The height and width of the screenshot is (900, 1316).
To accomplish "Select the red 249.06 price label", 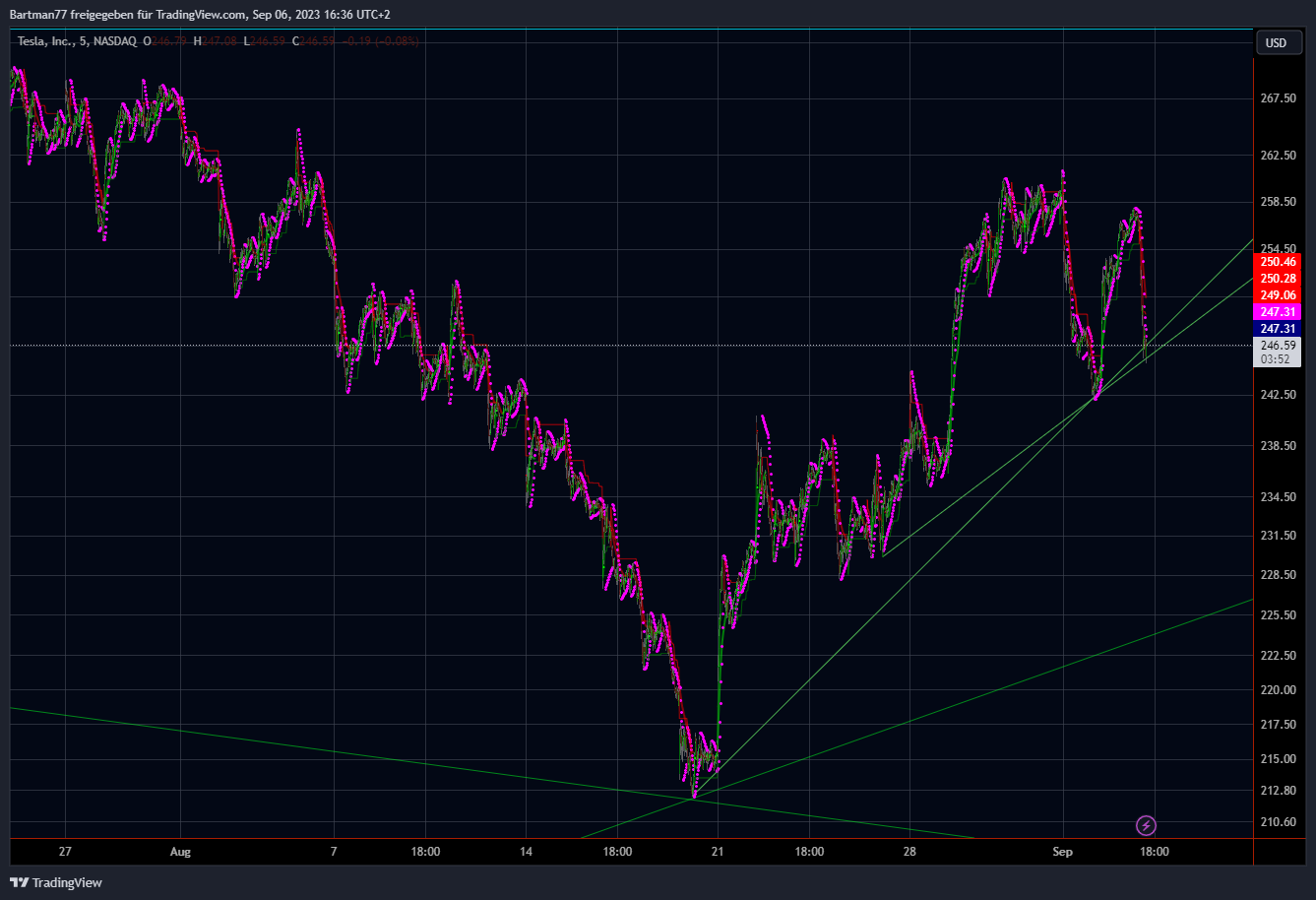I will [x=1278, y=295].
